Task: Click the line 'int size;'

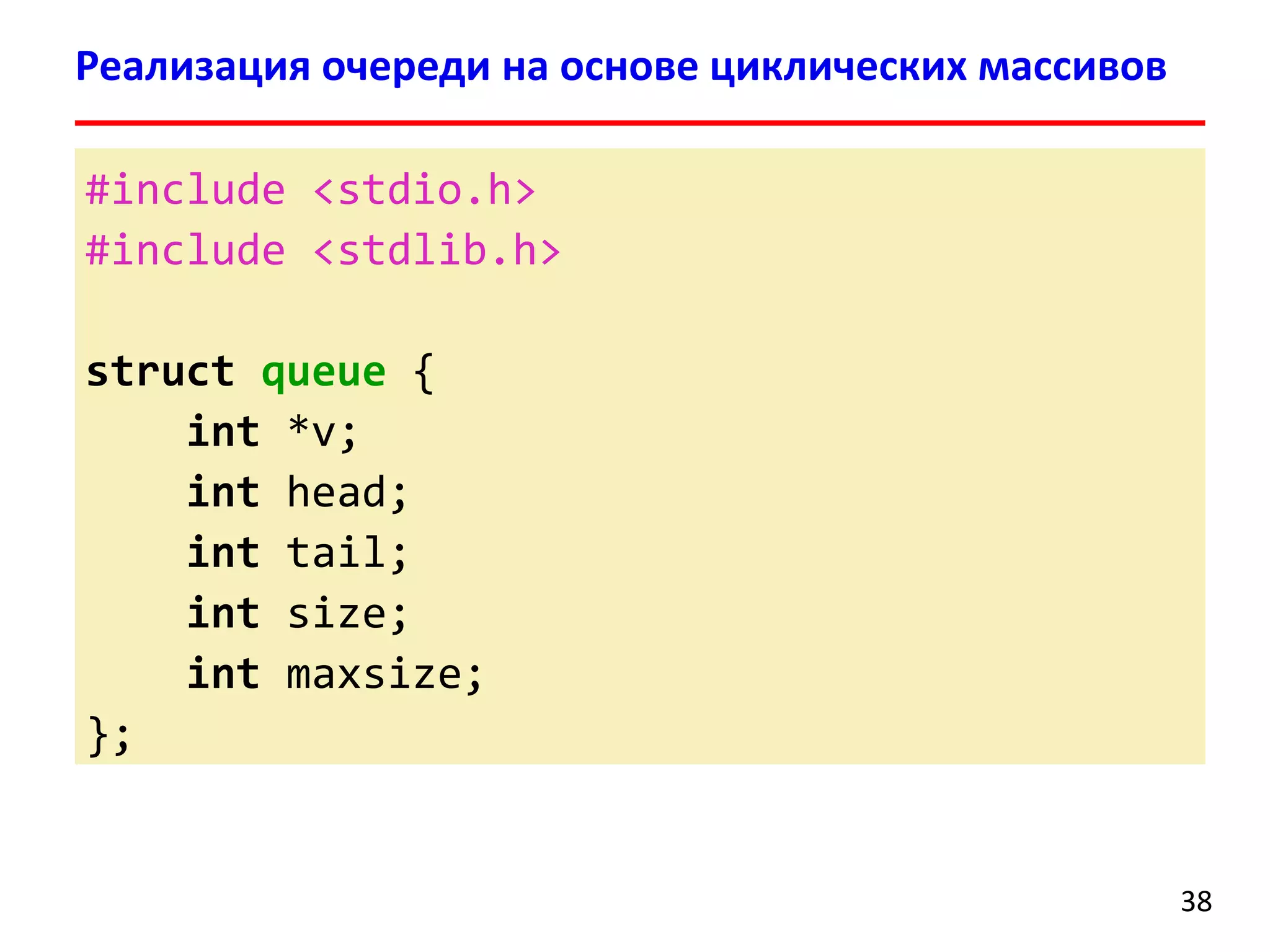Action: pos(297,614)
